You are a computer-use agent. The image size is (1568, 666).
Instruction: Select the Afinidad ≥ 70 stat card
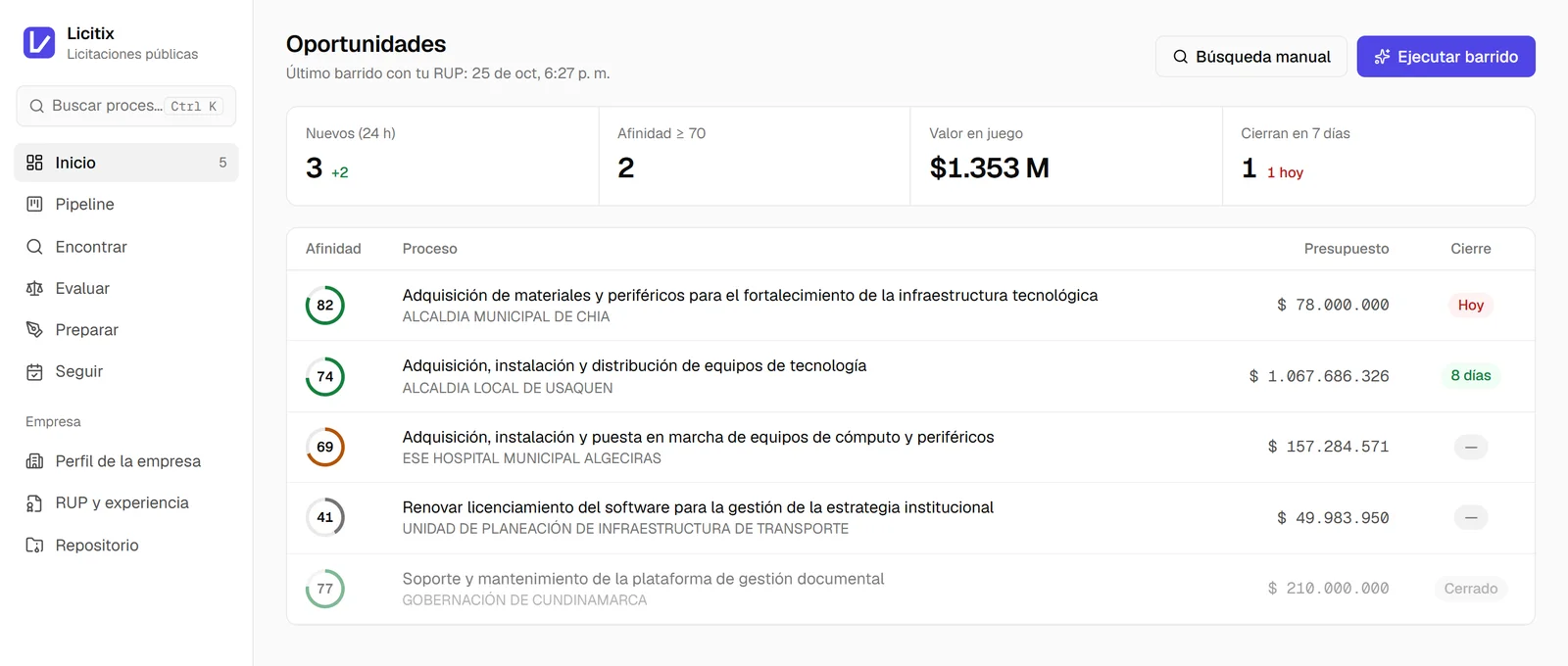[755, 156]
